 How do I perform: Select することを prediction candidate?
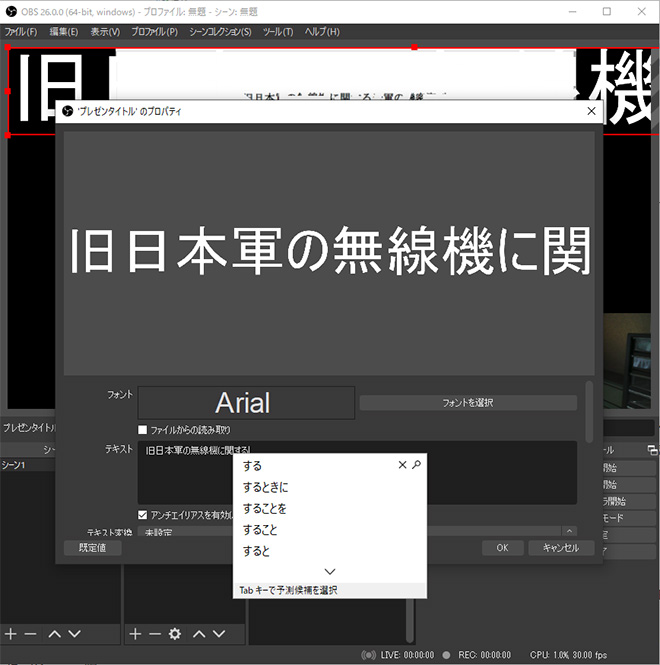pos(264,508)
